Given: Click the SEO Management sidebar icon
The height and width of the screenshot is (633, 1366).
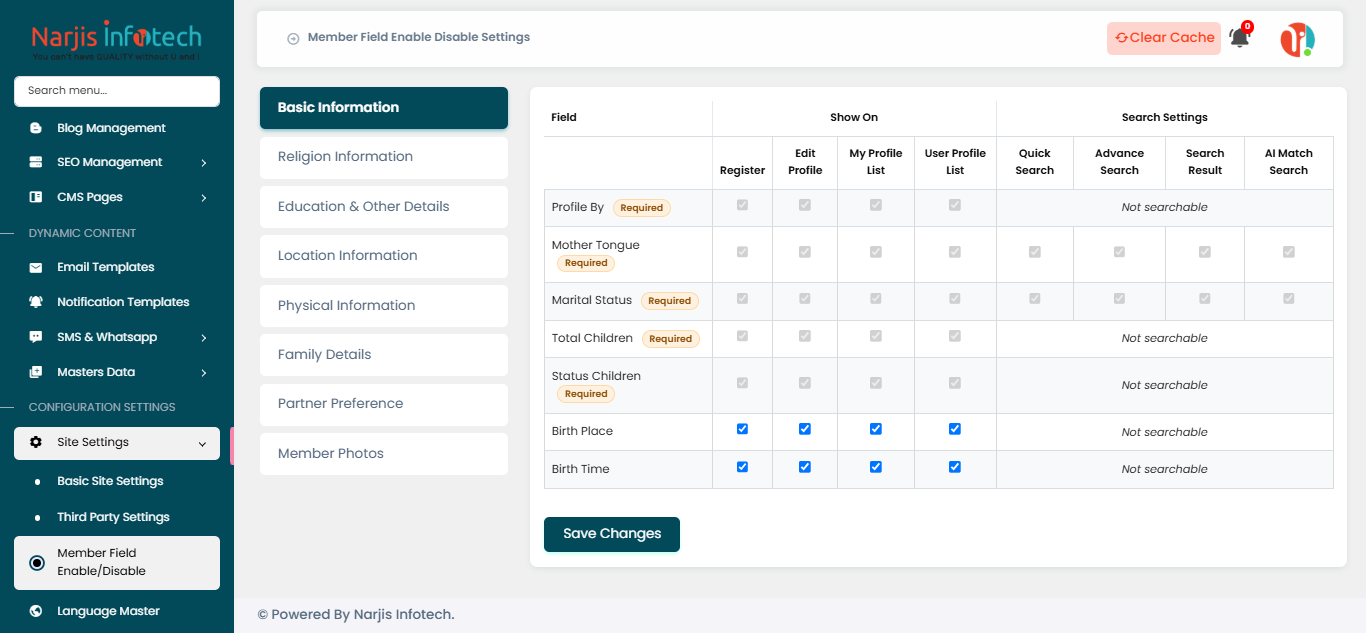Looking at the screenshot, I should (36, 162).
